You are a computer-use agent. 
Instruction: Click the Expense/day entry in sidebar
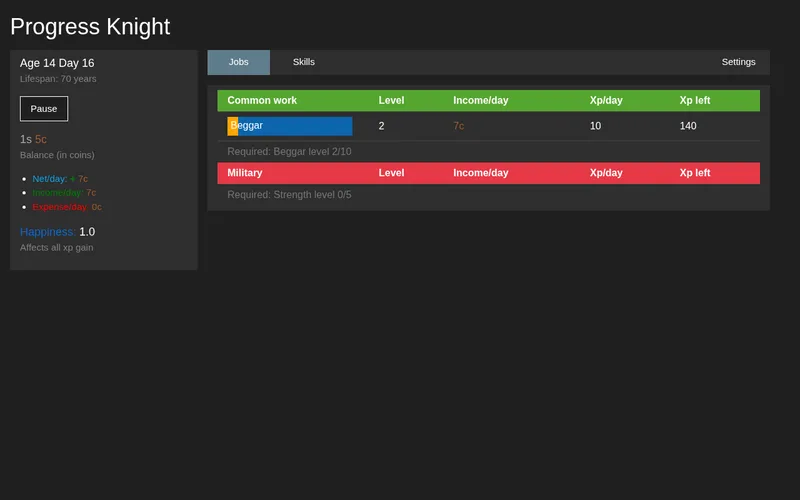point(67,207)
